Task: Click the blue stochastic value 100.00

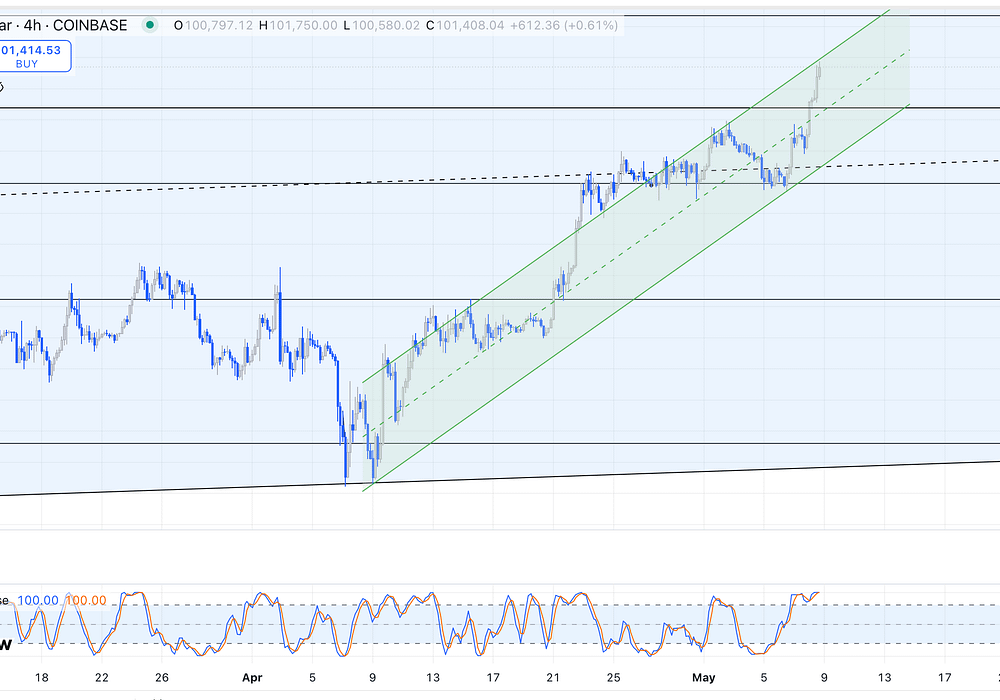Action: point(37,600)
